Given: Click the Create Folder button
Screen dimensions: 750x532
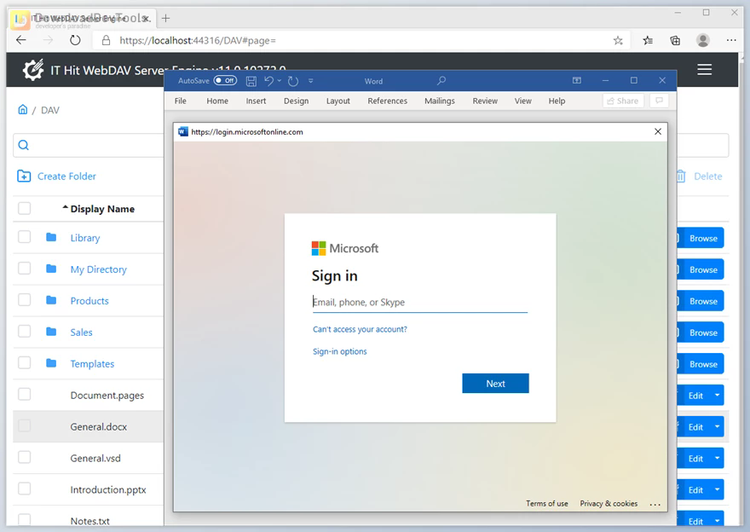Looking at the screenshot, I should coord(56,176).
